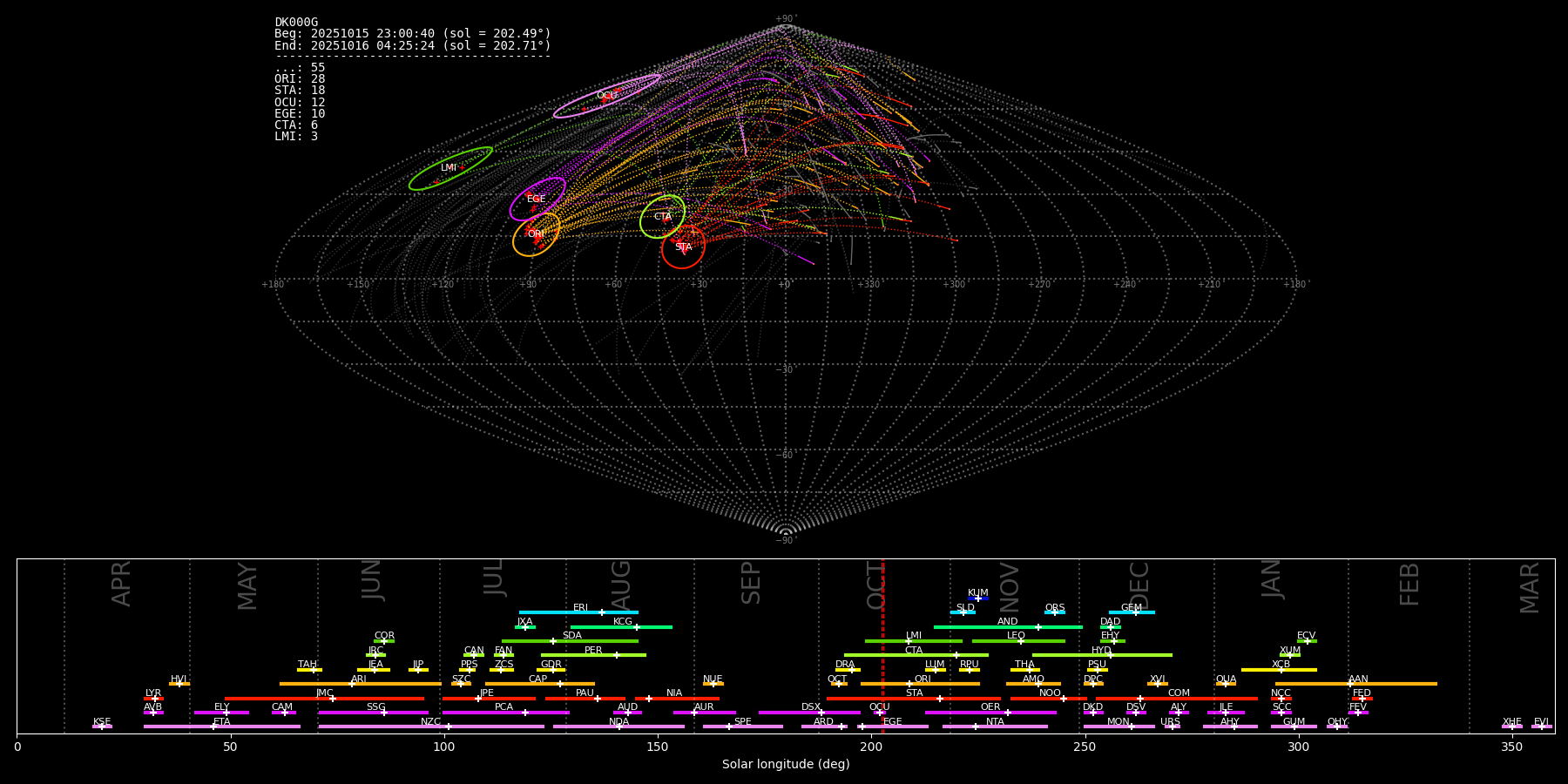Click the ERI shower bar on timeline
Image resolution: width=1568 pixels, height=784 pixels.
pos(578,612)
